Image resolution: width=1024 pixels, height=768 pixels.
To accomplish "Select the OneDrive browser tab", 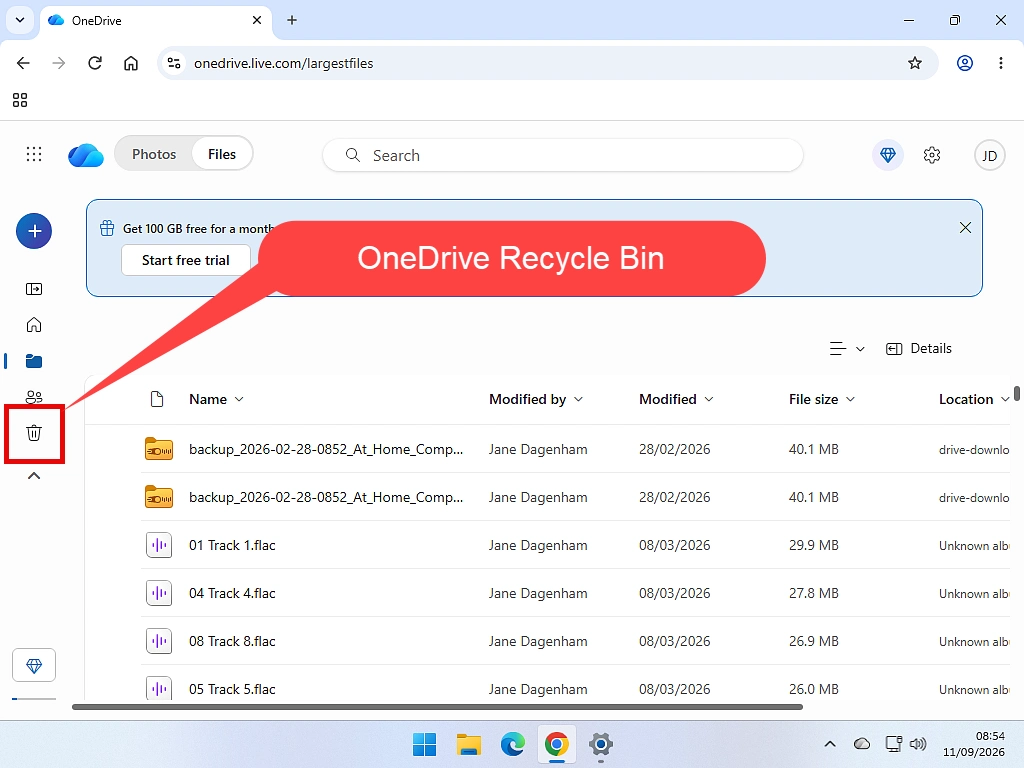I will pos(155,20).
